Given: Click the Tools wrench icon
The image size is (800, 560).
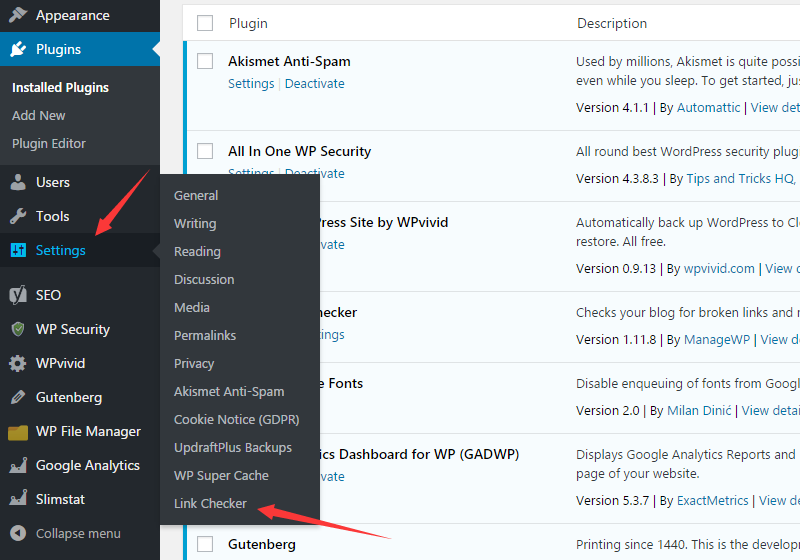Looking at the screenshot, I should coord(18,216).
